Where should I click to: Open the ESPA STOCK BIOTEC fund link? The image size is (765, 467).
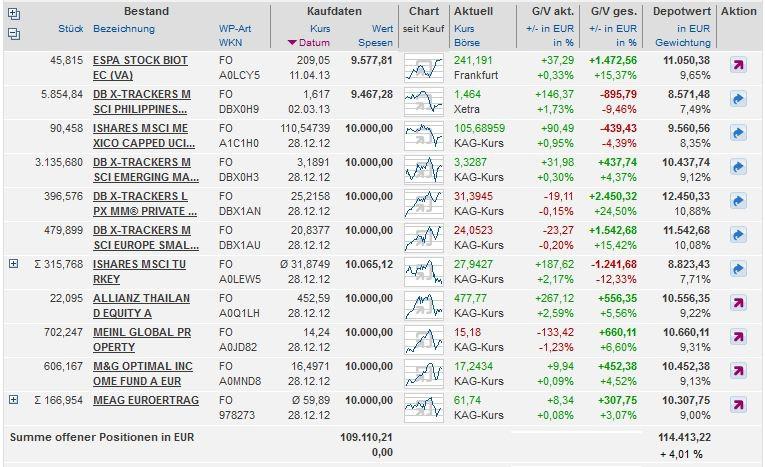tap(141, 67)
